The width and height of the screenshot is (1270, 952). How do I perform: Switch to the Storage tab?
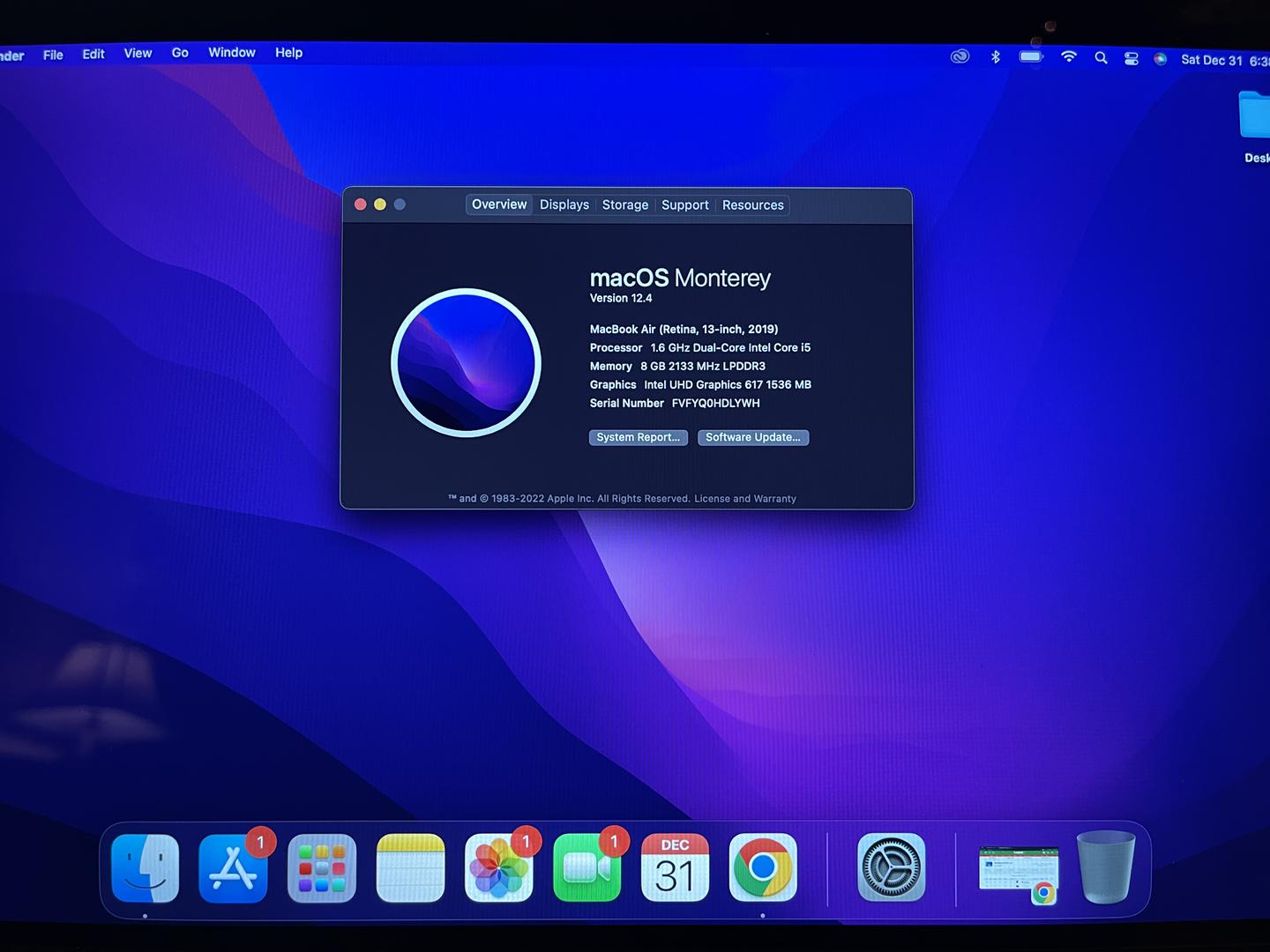[x=625, y=205]
